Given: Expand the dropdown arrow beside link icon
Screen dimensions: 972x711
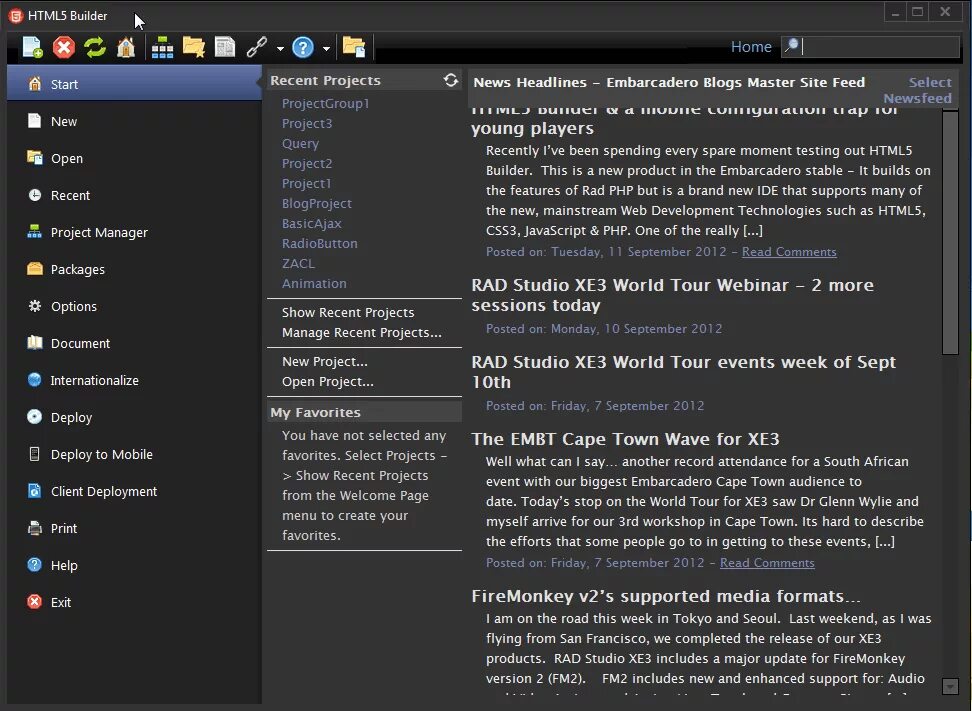Looking at the screenshot, I should pyautogui.click(x=280, y=48).
